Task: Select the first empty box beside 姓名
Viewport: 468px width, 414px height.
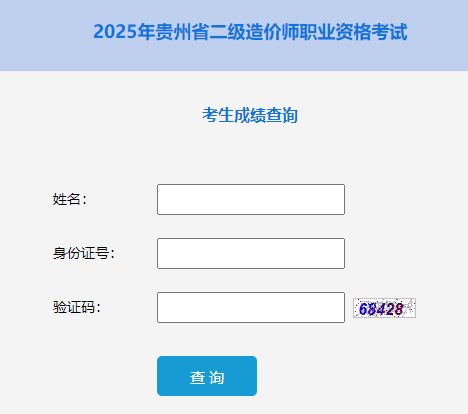Action: [251, 199]
